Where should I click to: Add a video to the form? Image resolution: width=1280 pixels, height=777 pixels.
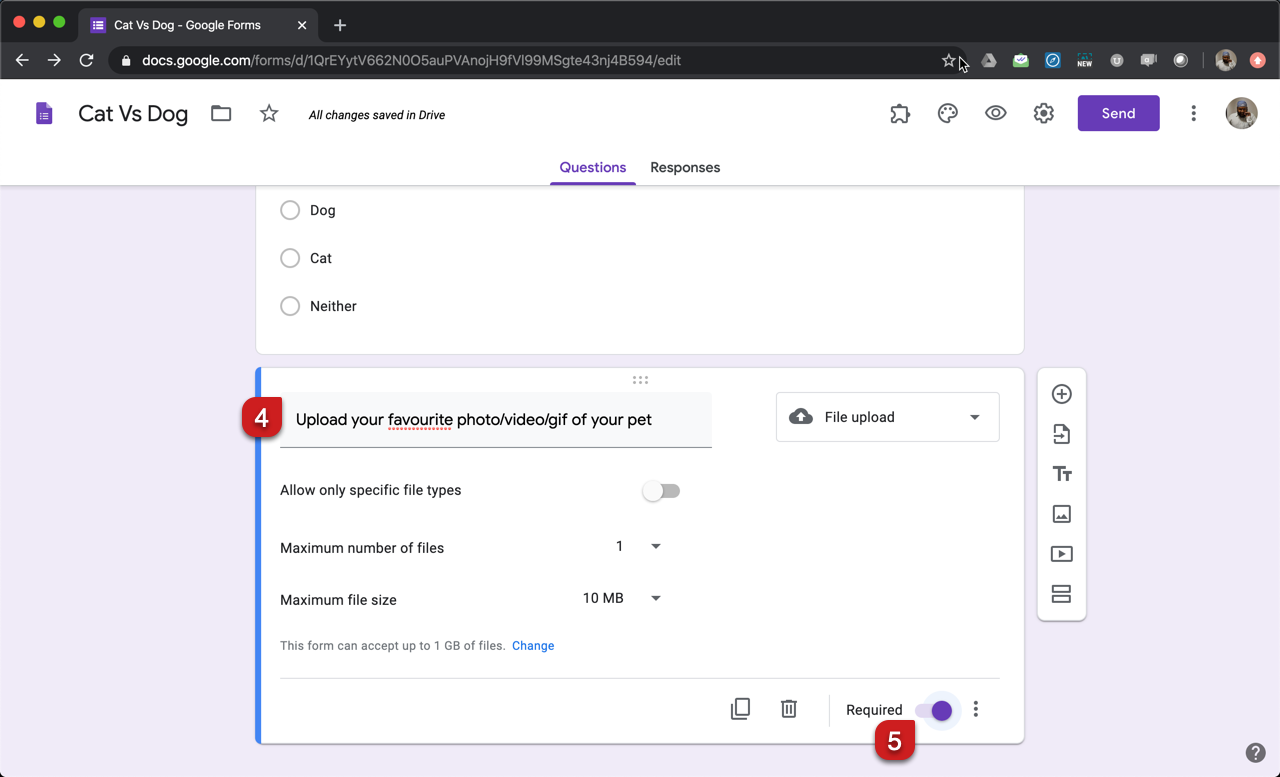coord(1061,553)
